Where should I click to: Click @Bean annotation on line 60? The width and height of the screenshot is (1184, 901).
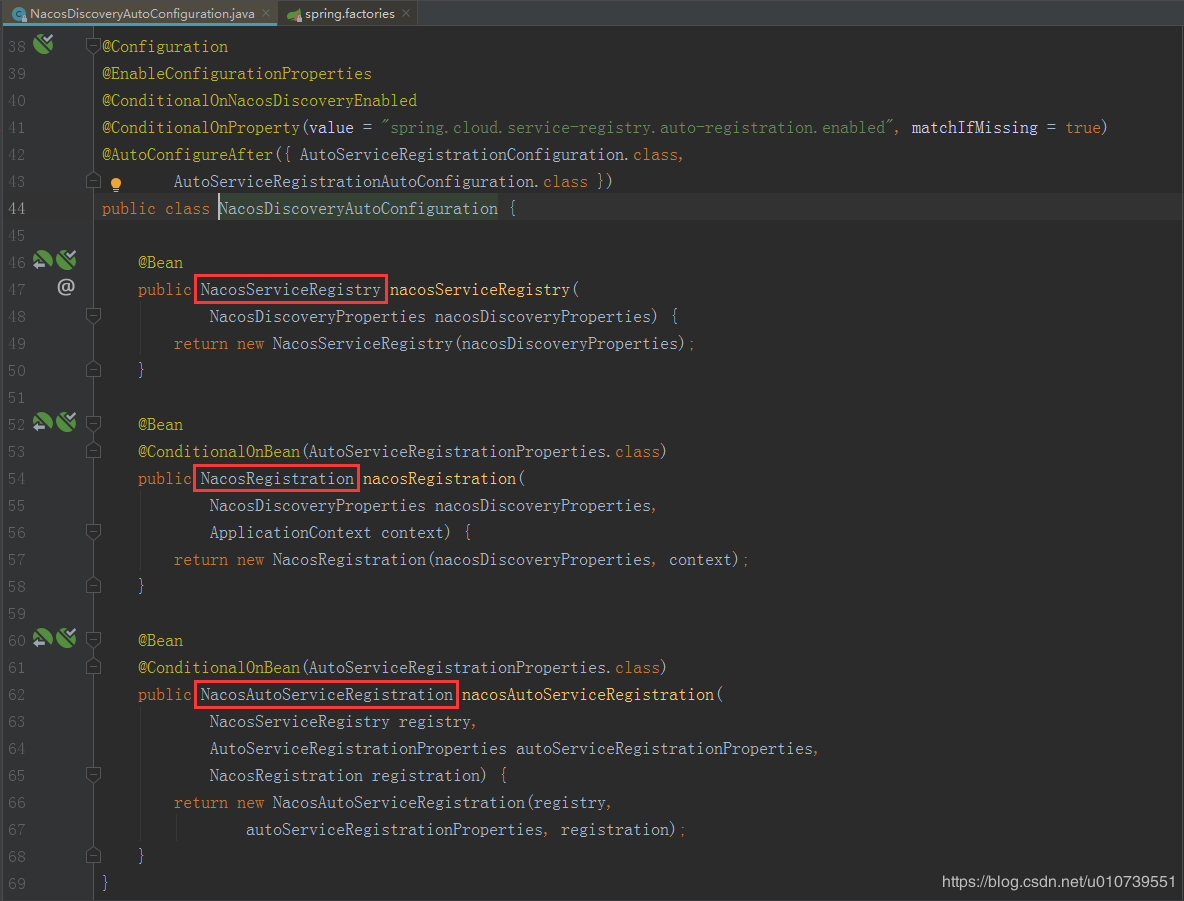160,640
